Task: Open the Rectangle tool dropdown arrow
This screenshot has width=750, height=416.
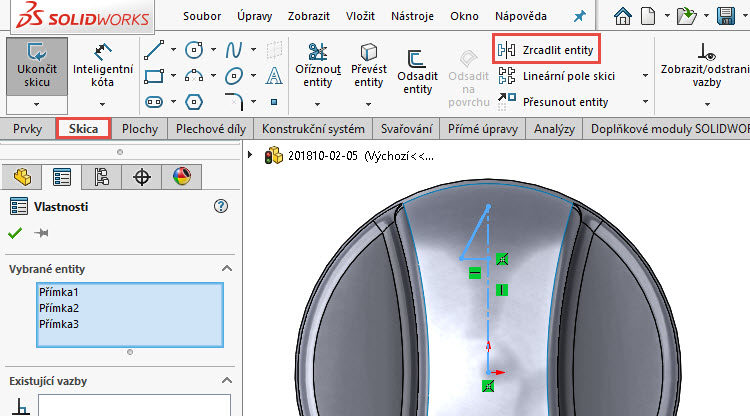Action: 173,76
